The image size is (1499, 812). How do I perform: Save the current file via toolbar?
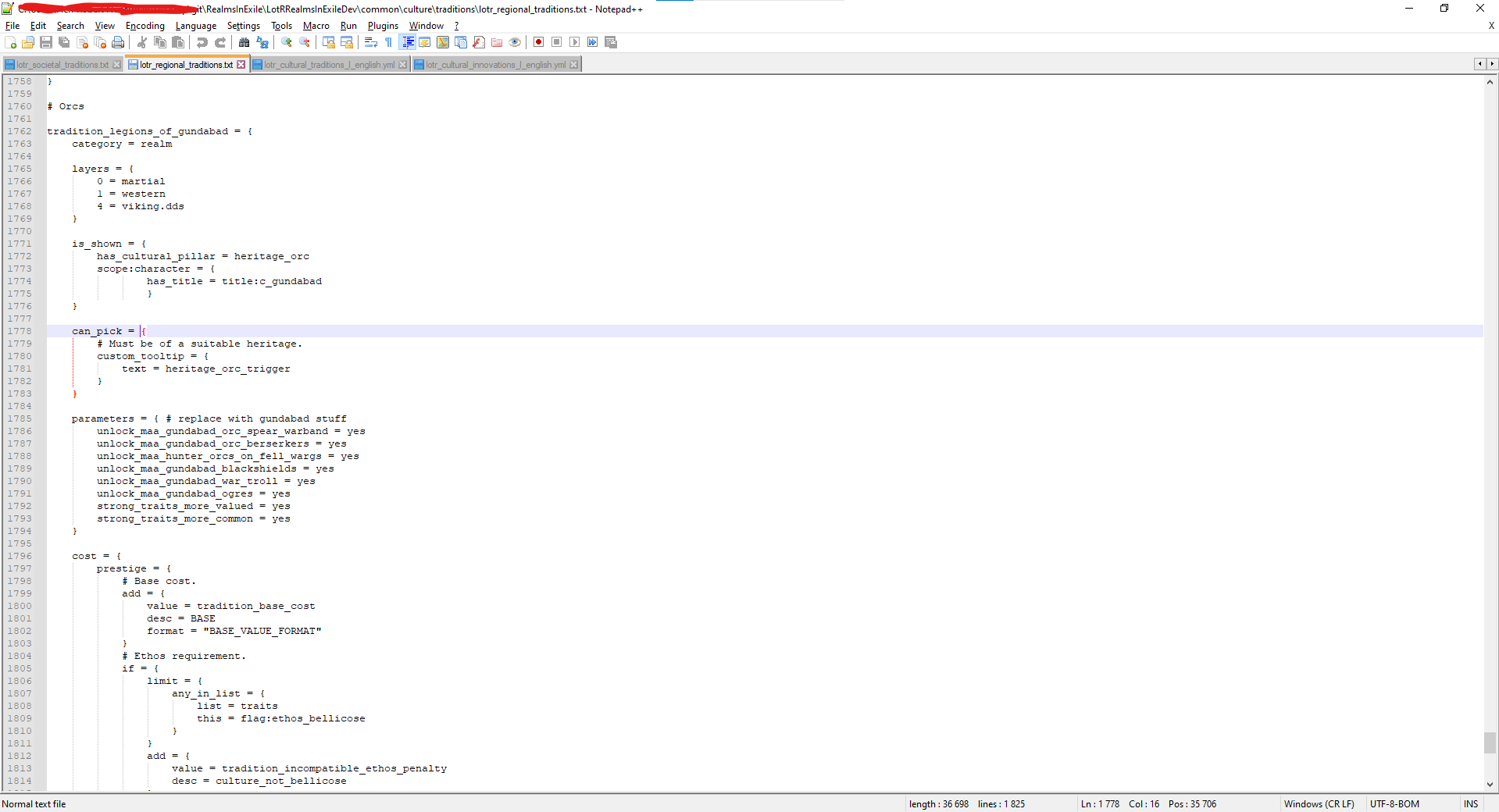(46, 42)
